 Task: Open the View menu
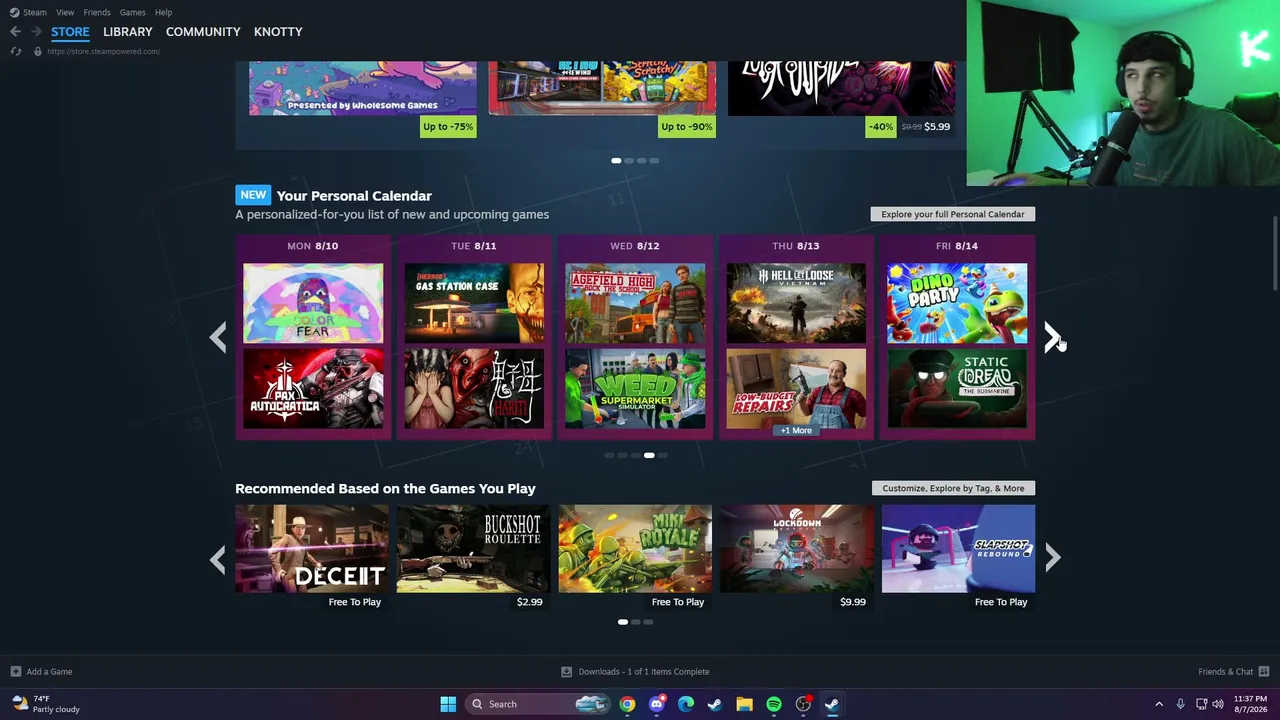coord(65,12)
